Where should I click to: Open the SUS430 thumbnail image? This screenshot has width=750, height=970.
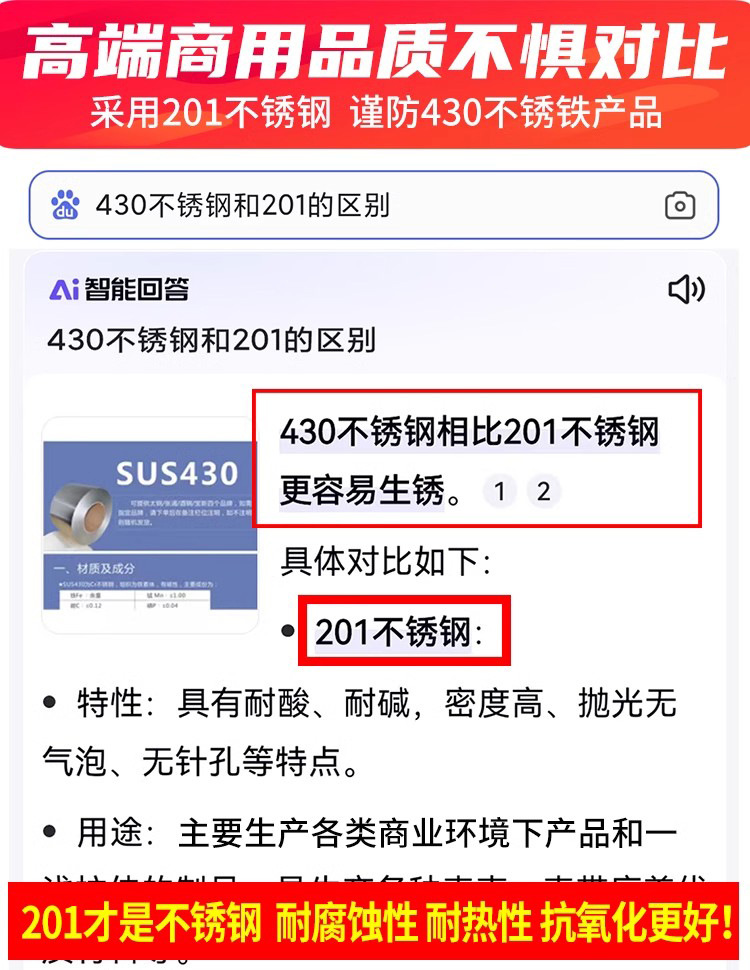150,525
